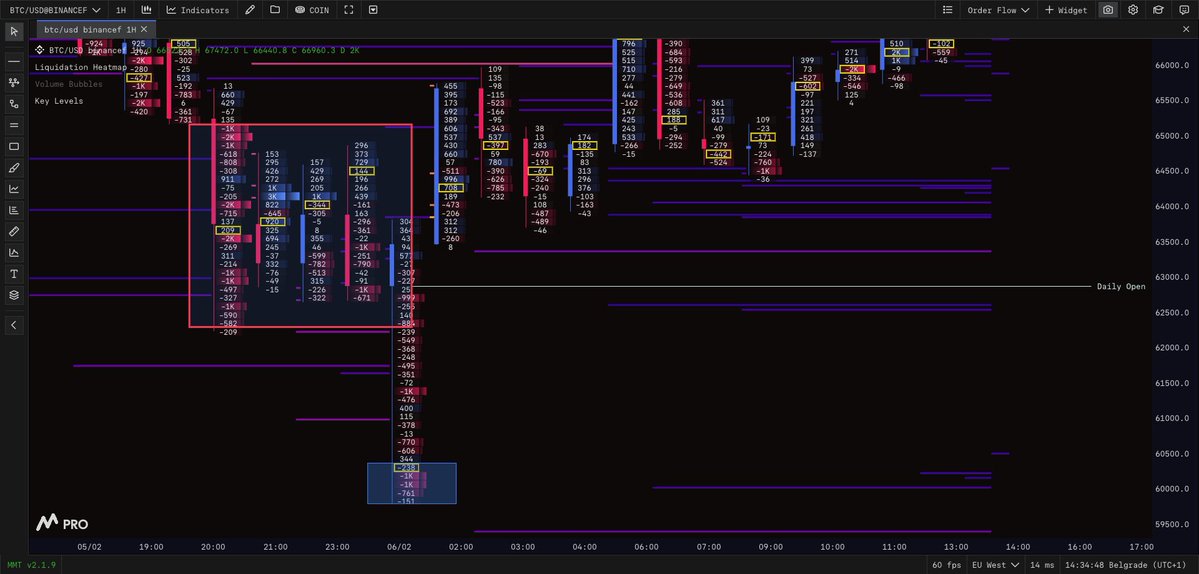
Task: Select the horizontal line drawing tool
Action: [14, 60]
